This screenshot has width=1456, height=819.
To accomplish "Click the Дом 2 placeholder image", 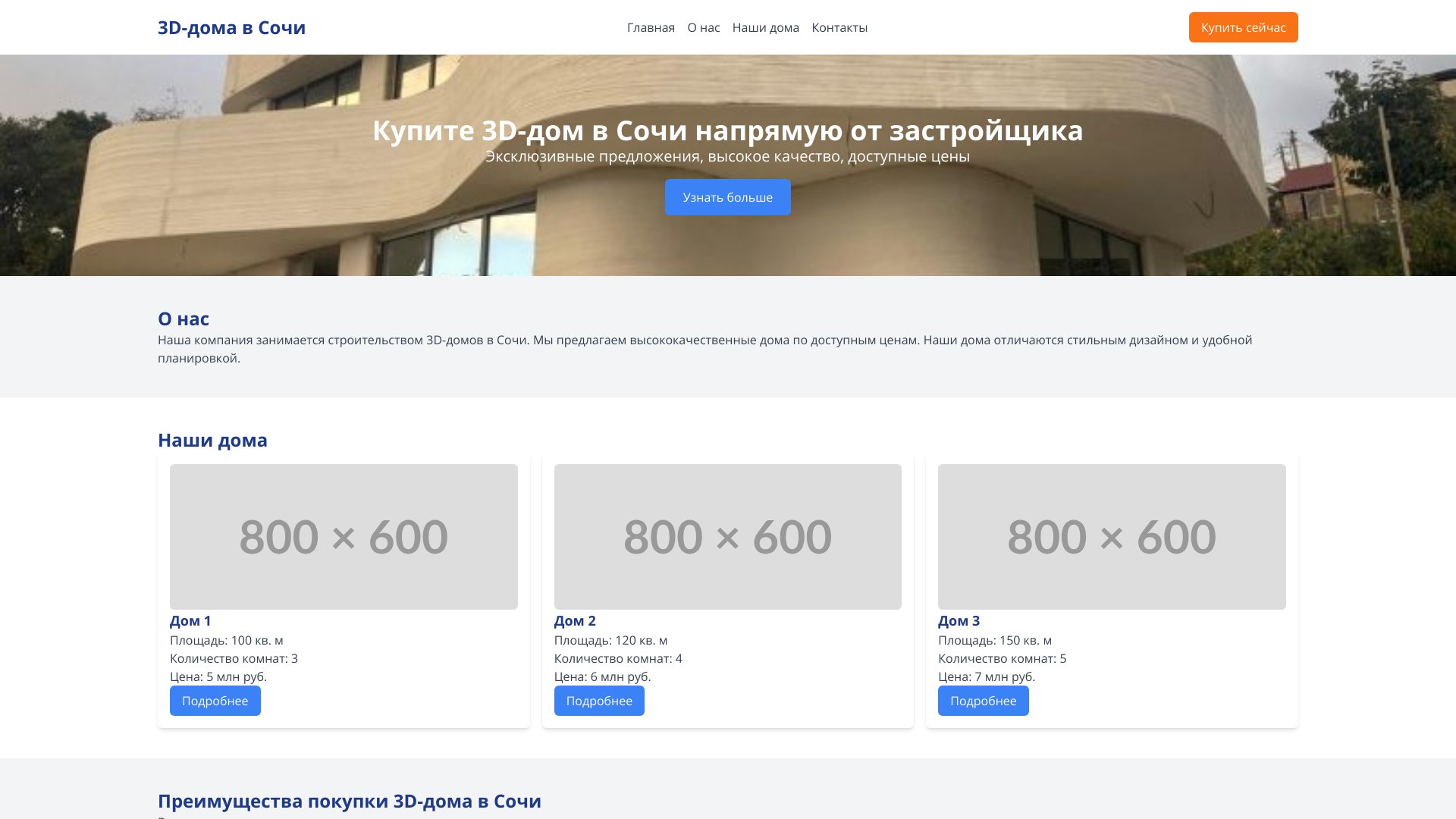I will click(727, 536).
